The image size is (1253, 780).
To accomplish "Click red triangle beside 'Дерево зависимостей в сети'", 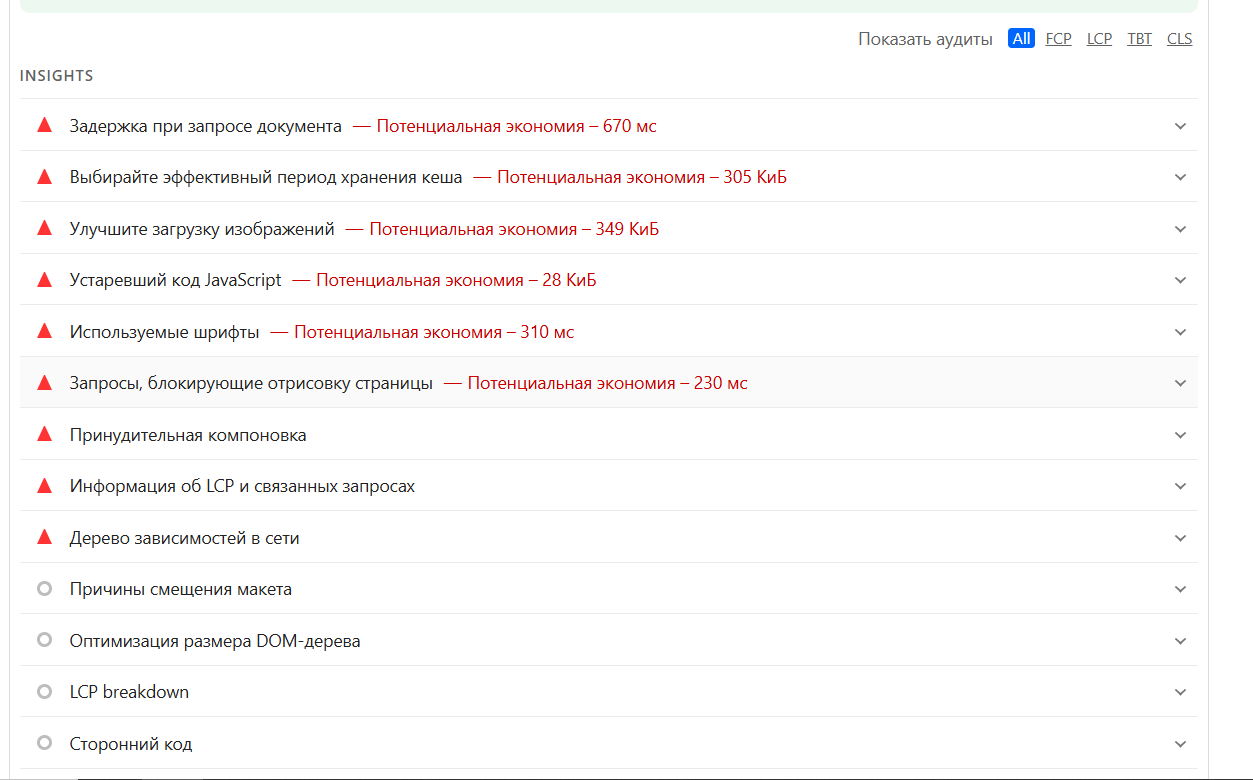I will tap(44, 538).
